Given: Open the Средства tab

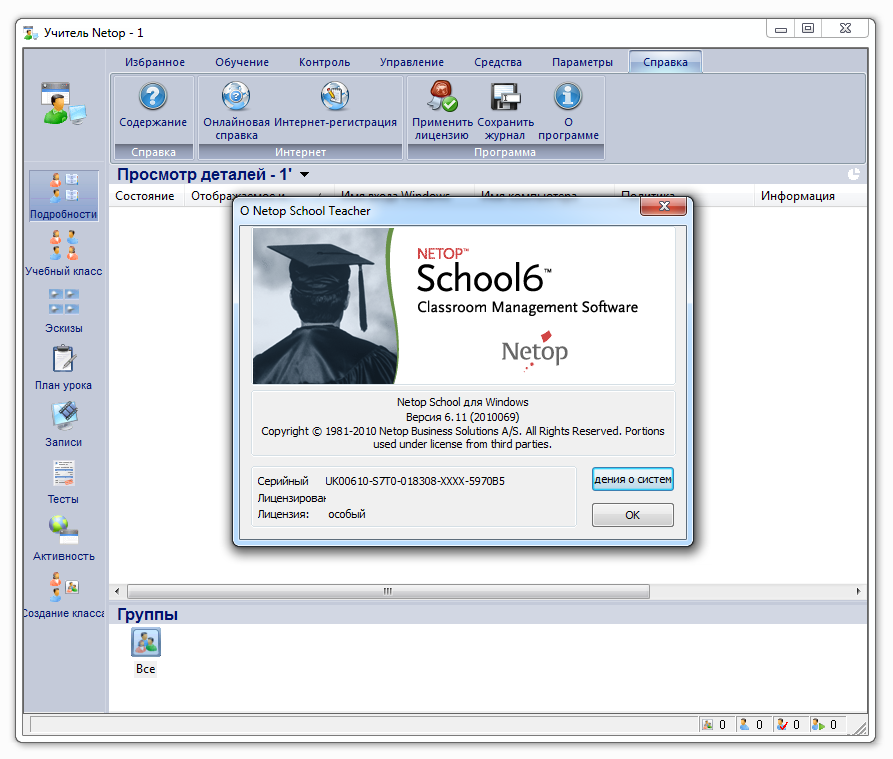Looking at the screenshot, I should tap(498, 62).
